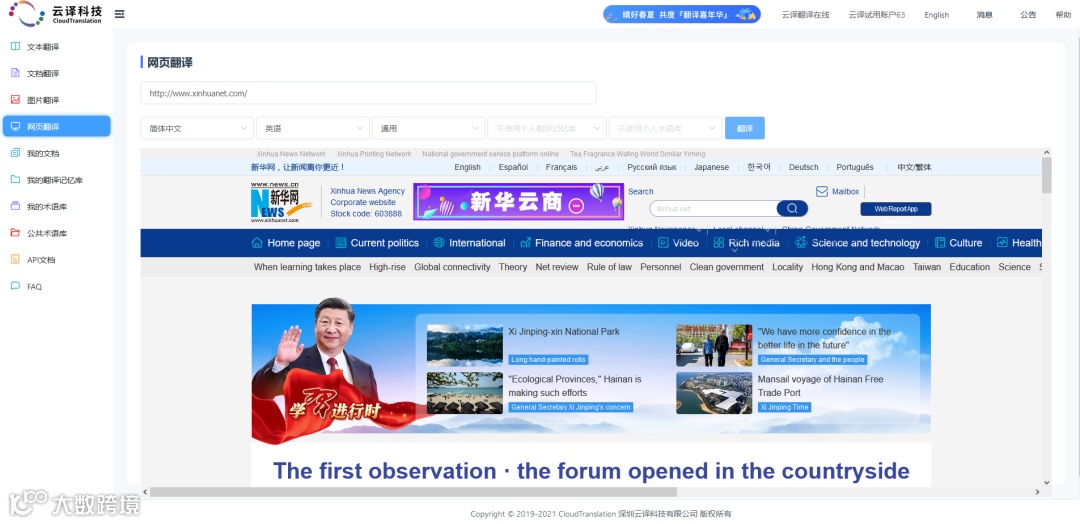
Task: Open 帮助 in top header
Action: (1063, 14)
